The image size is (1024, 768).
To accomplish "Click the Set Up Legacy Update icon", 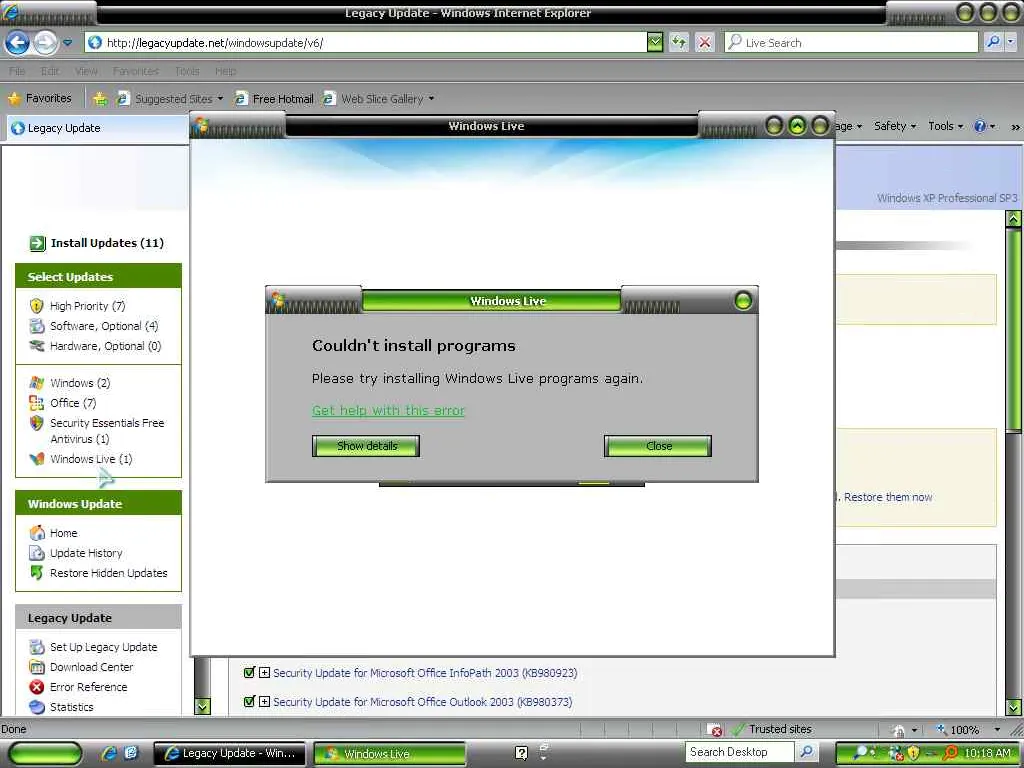I will pos(37,647).
